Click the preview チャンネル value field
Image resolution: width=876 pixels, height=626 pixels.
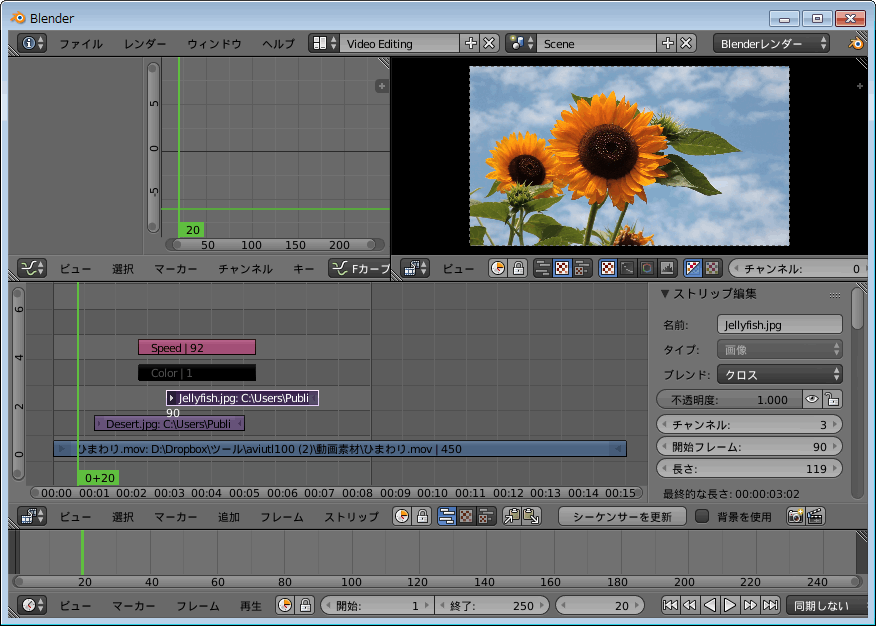pos(799,269)
